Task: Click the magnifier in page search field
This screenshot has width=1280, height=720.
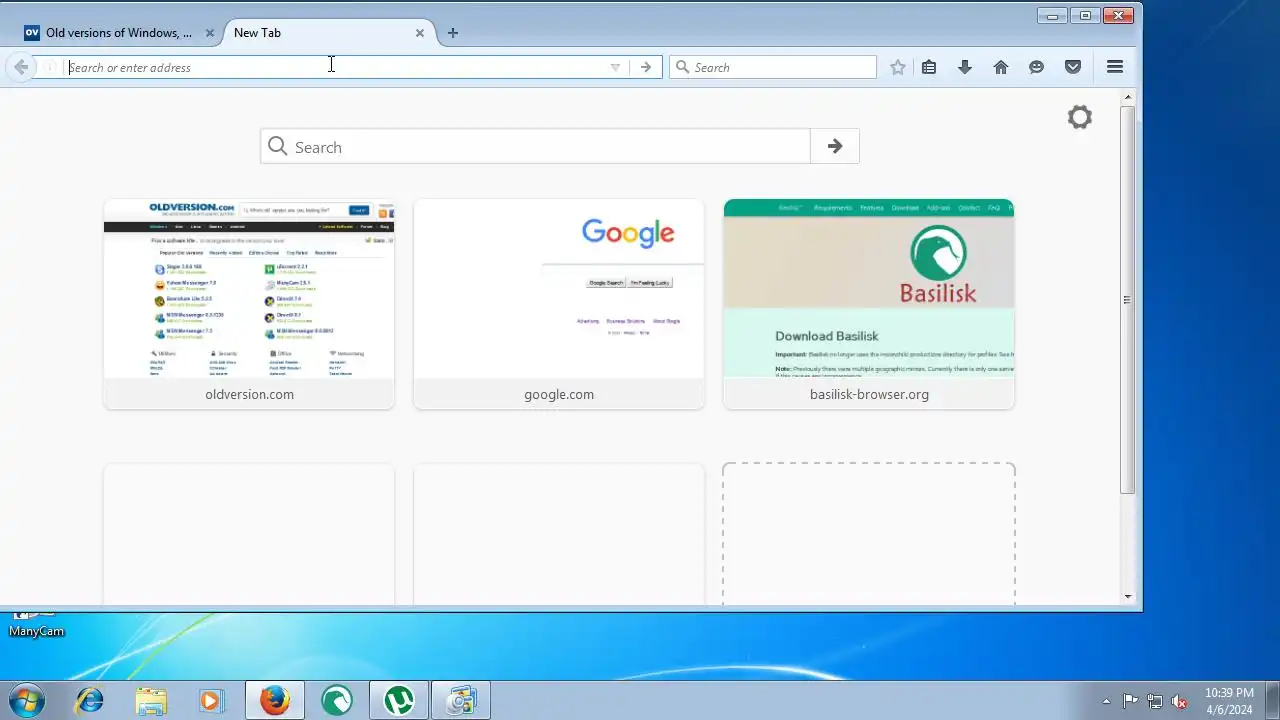Action: [x=278, y=147]
